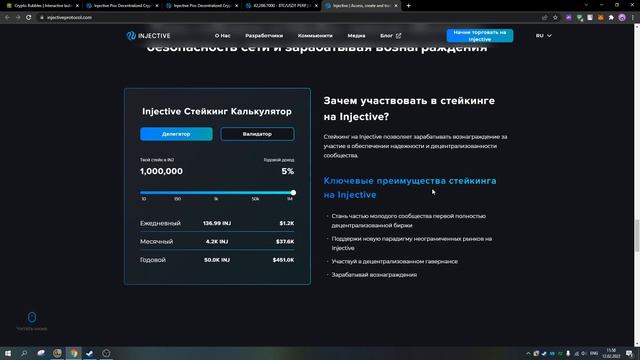Open the browser profile avatar
Viewport: 640px width, 360px height.
[x=622, y=18]
